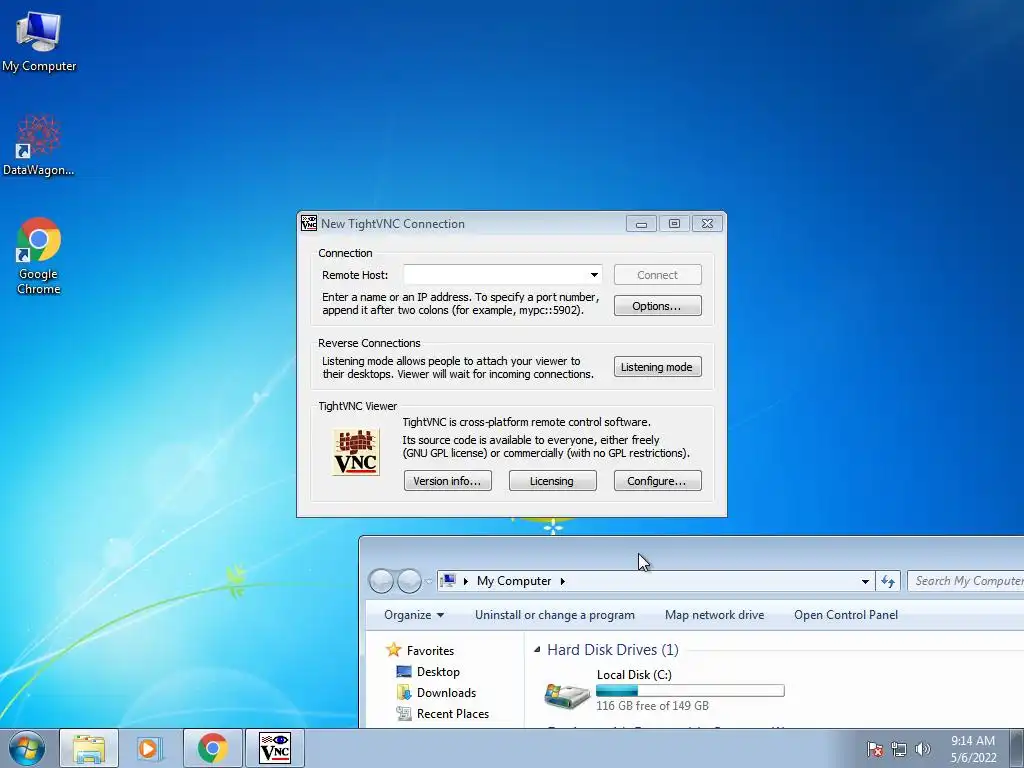Image resolution: width=1024 pixels, height=768 pixels.
Task: Select Recent Places label under Favorites
Action: pyautogui.click(x=453, y=713)
